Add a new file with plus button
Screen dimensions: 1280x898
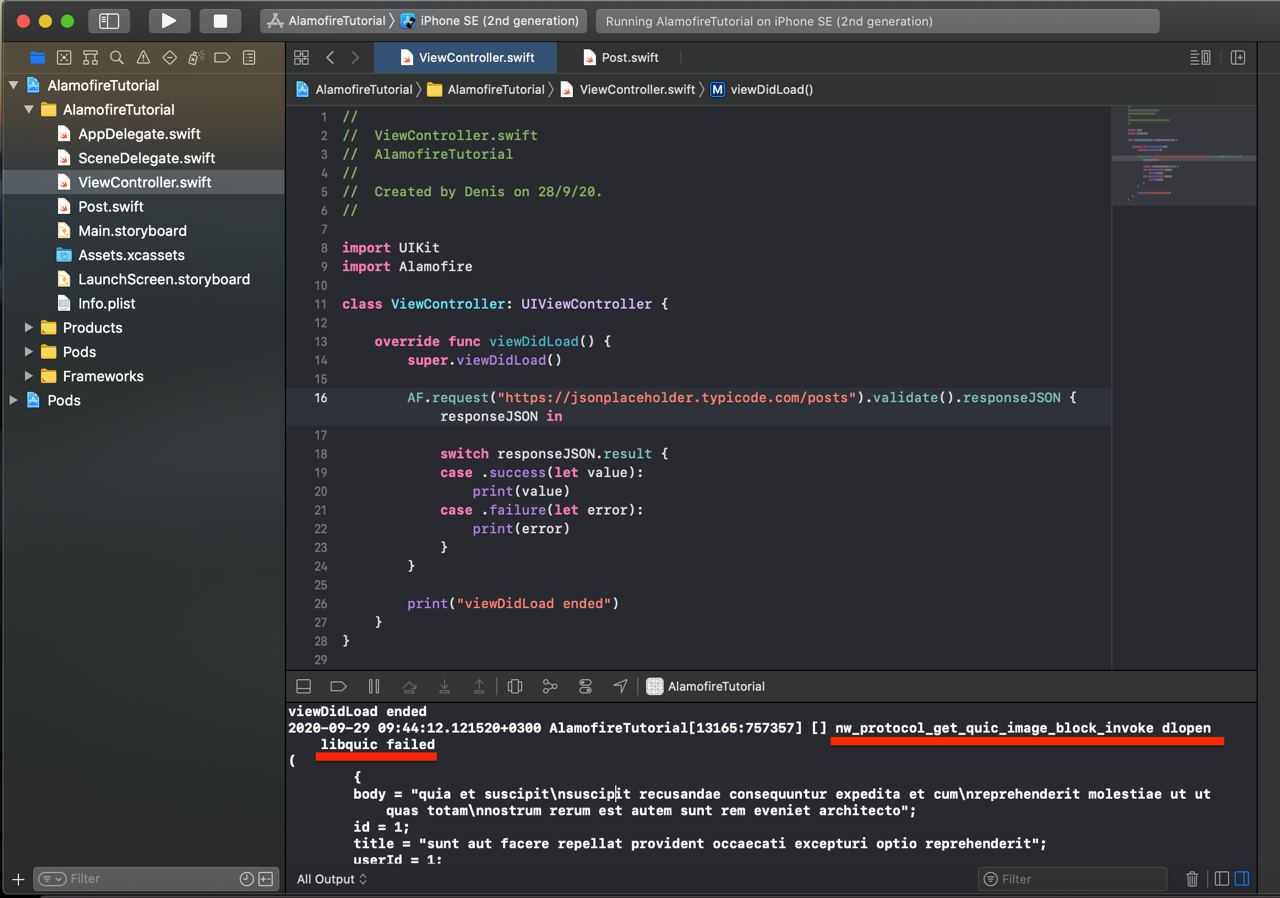[18, 879]
